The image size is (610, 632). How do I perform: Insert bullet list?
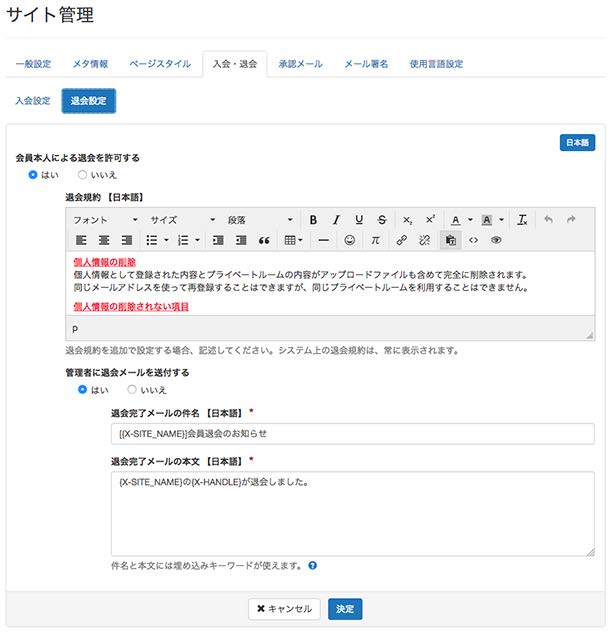pyautogui.click(x=152, y=240)
